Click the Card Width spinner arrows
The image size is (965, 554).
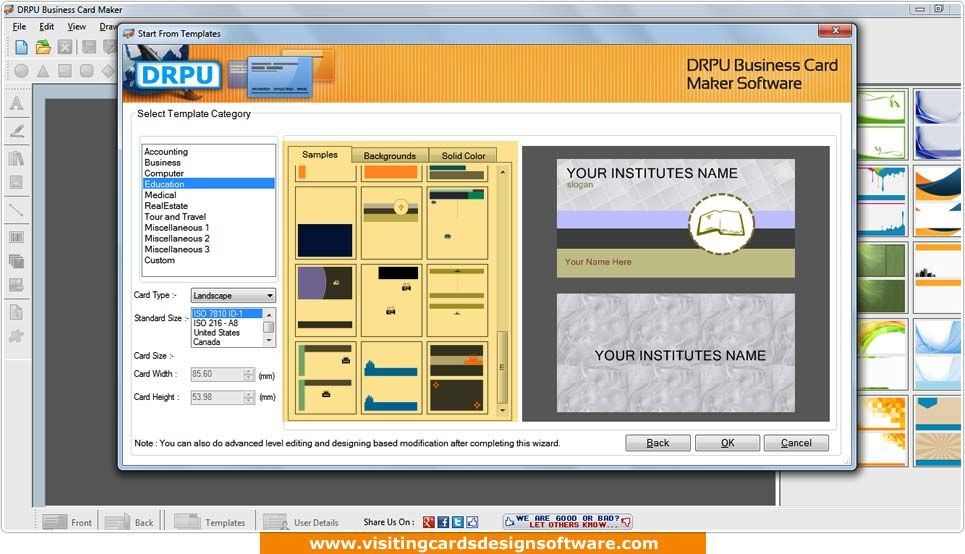click(249, 374)
